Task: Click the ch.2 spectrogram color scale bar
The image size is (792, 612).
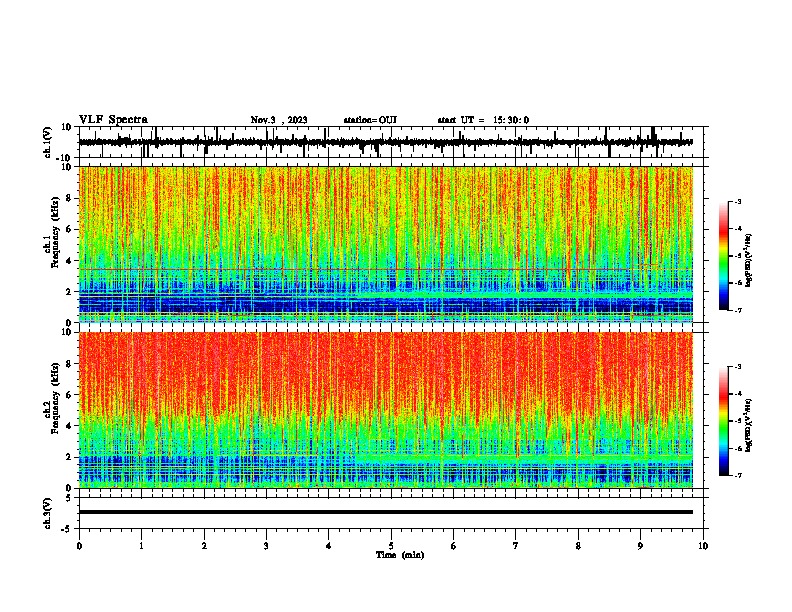Action: coord(724,421)
